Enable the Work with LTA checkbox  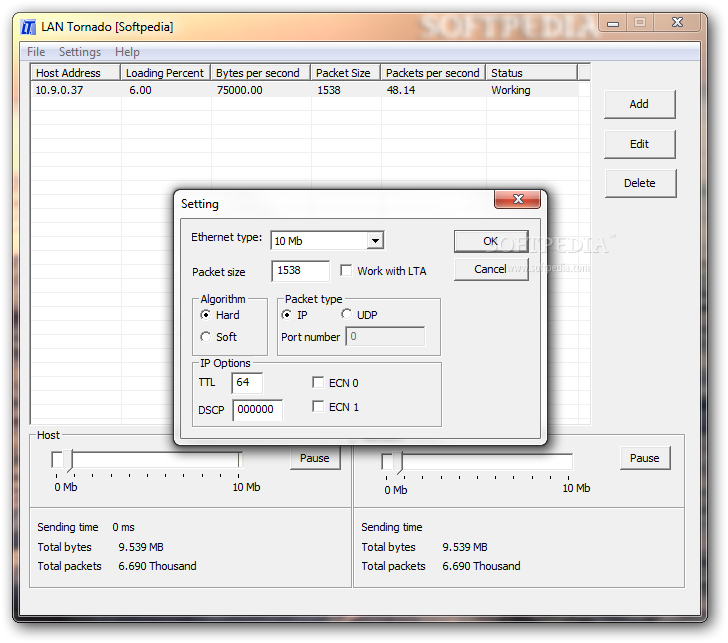[x=346, y=270]
